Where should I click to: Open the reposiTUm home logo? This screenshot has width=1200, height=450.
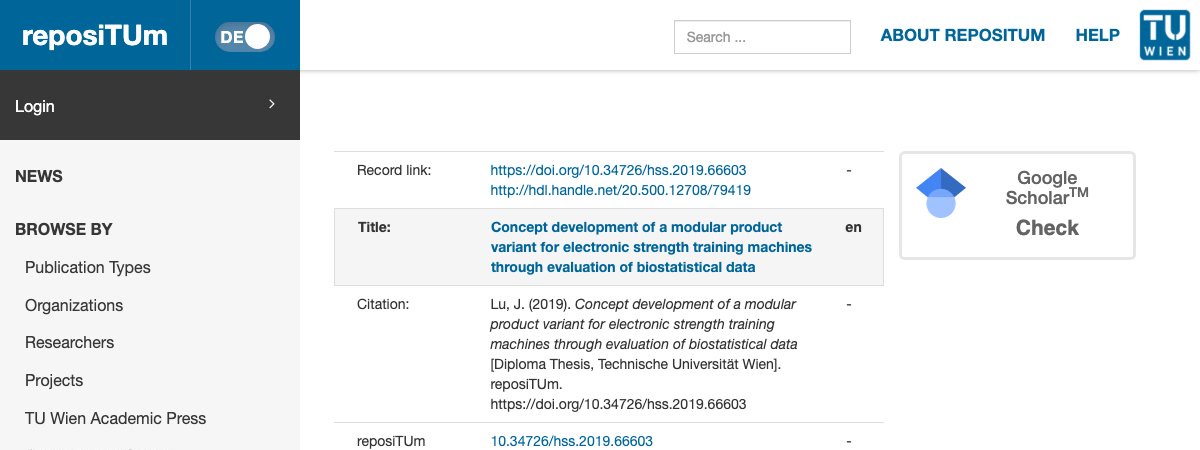[x=95, y=36]
